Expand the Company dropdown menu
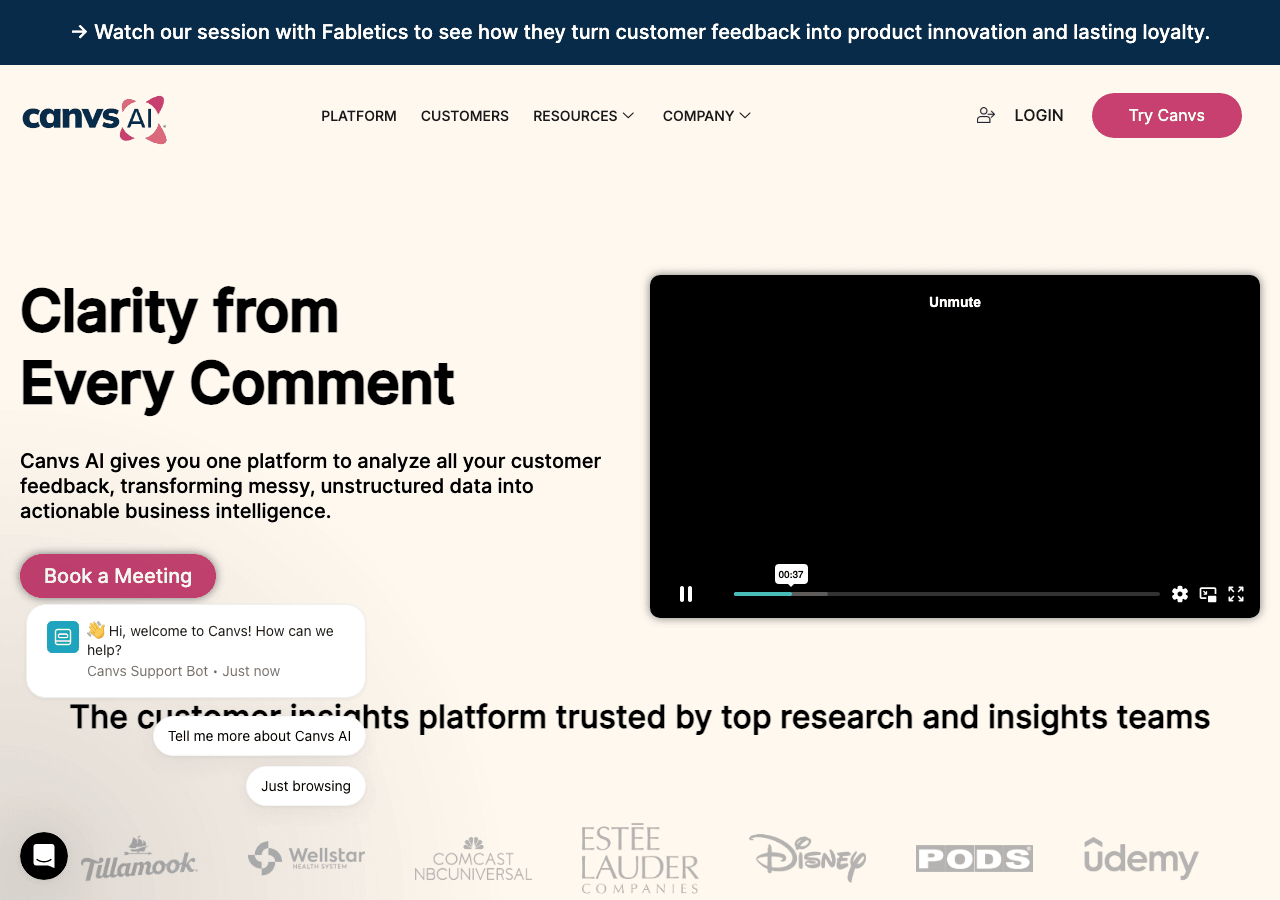 707,116
